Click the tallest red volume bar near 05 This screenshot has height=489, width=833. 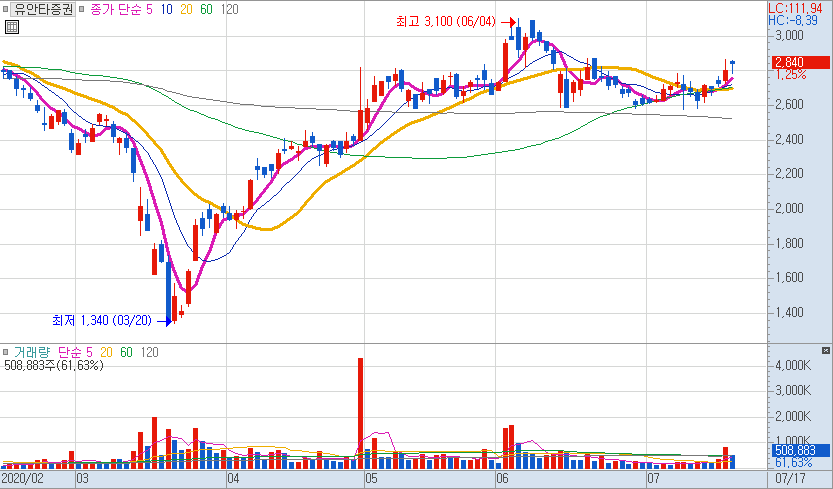[360, 413]
